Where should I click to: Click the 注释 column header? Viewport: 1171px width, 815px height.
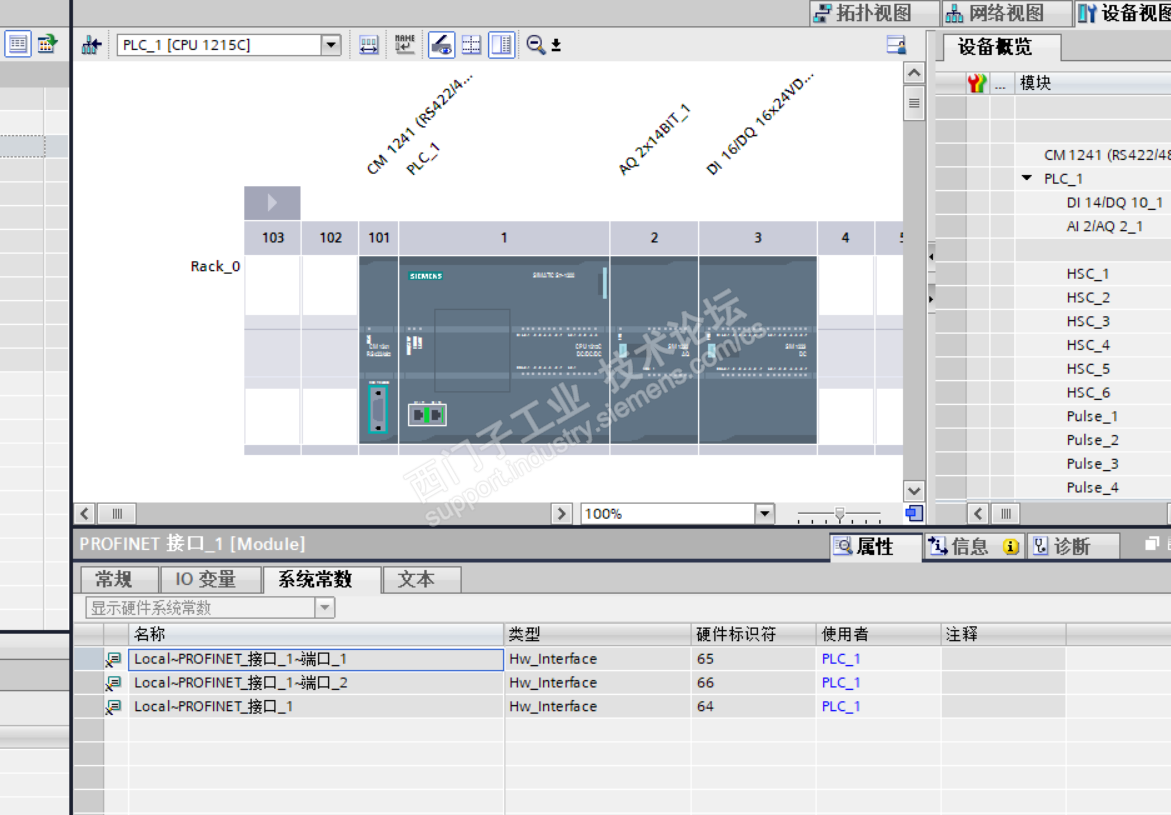1002,634
